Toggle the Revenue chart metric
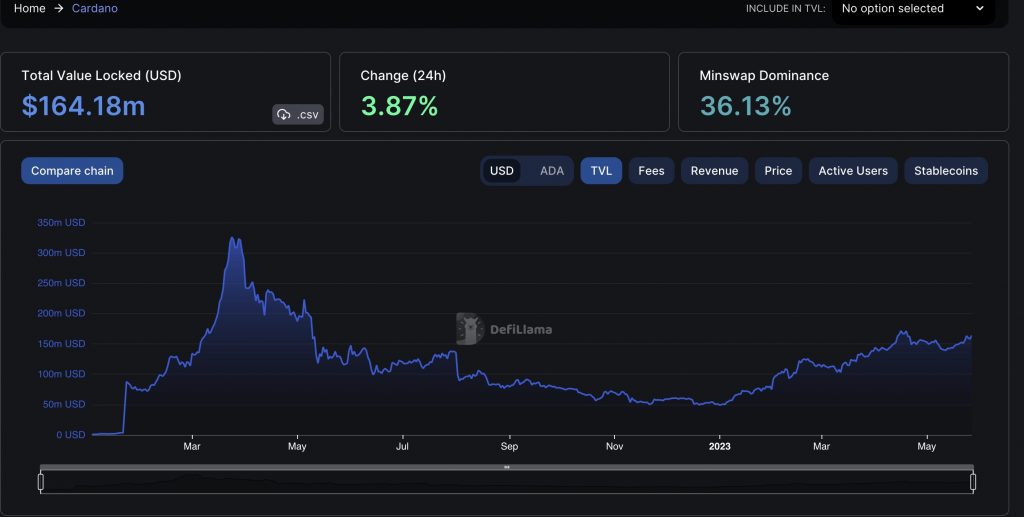The width and height of the screenshot is (1024, 517). click(x=714, y=170)
